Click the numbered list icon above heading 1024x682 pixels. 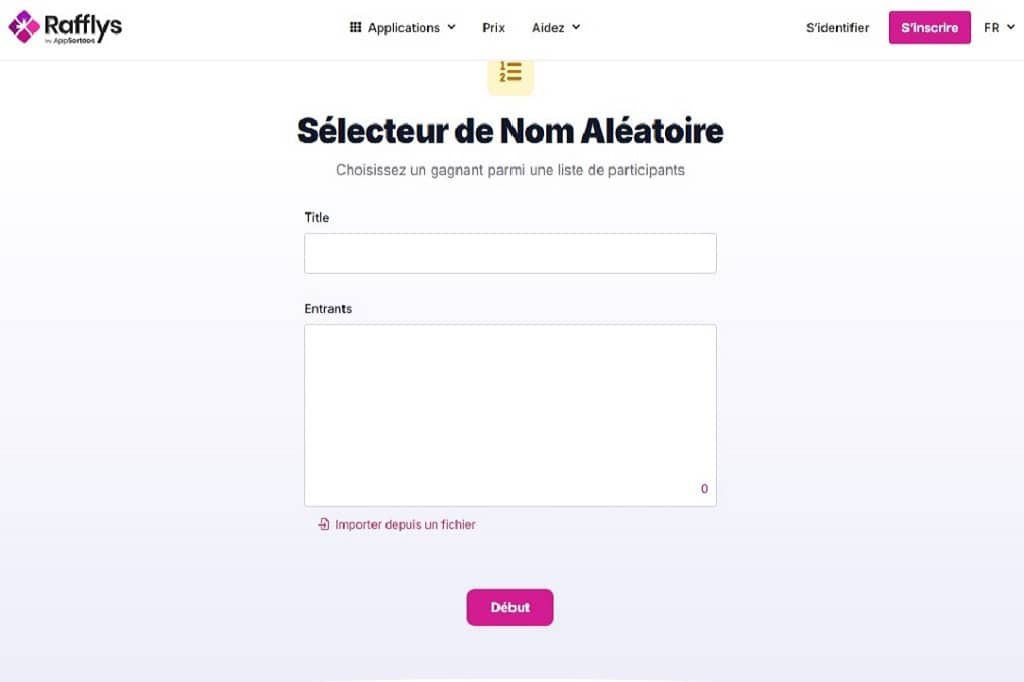511,73
